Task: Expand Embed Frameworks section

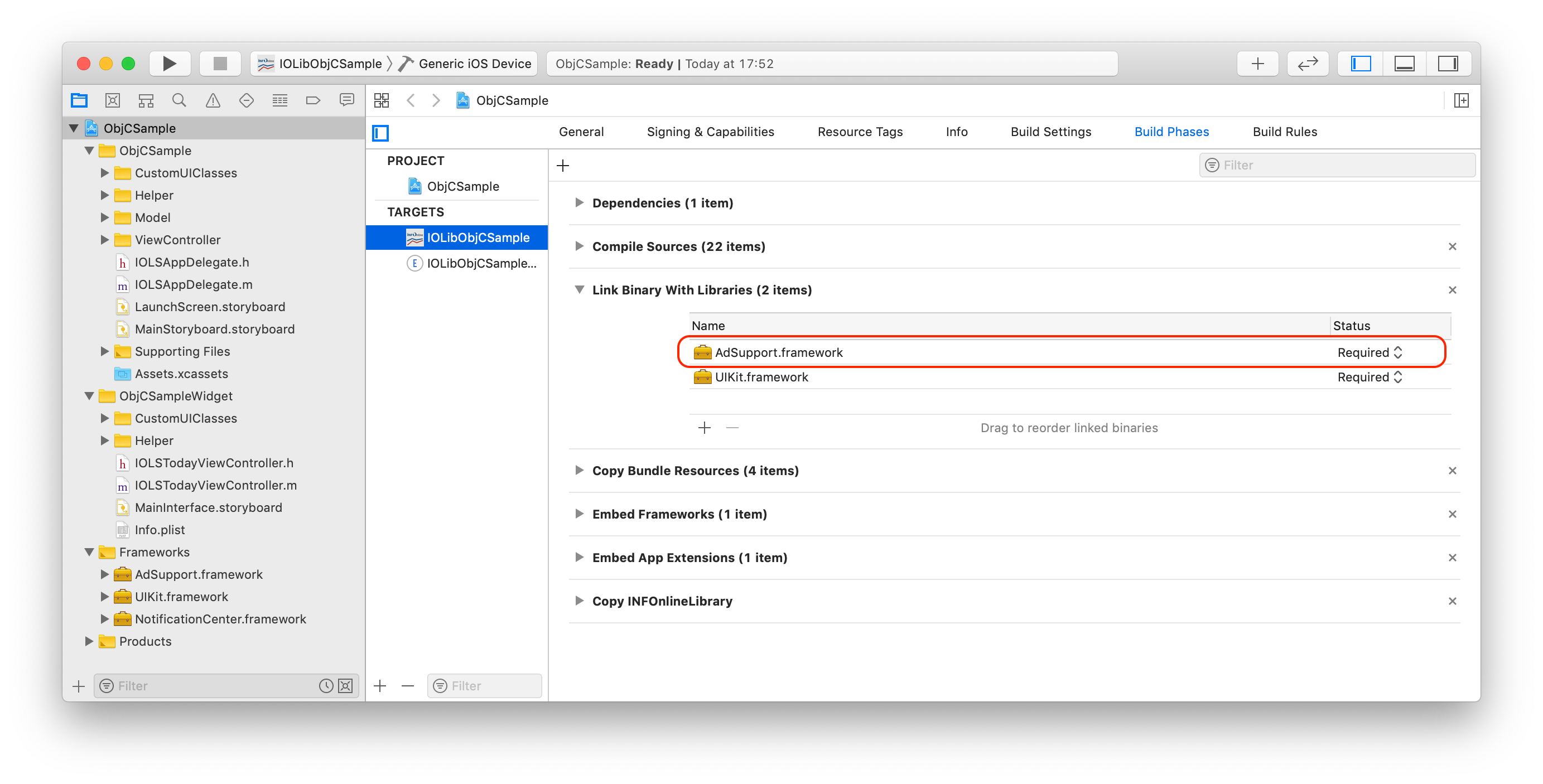Action: pyautogui.click(x=578, y=514)
